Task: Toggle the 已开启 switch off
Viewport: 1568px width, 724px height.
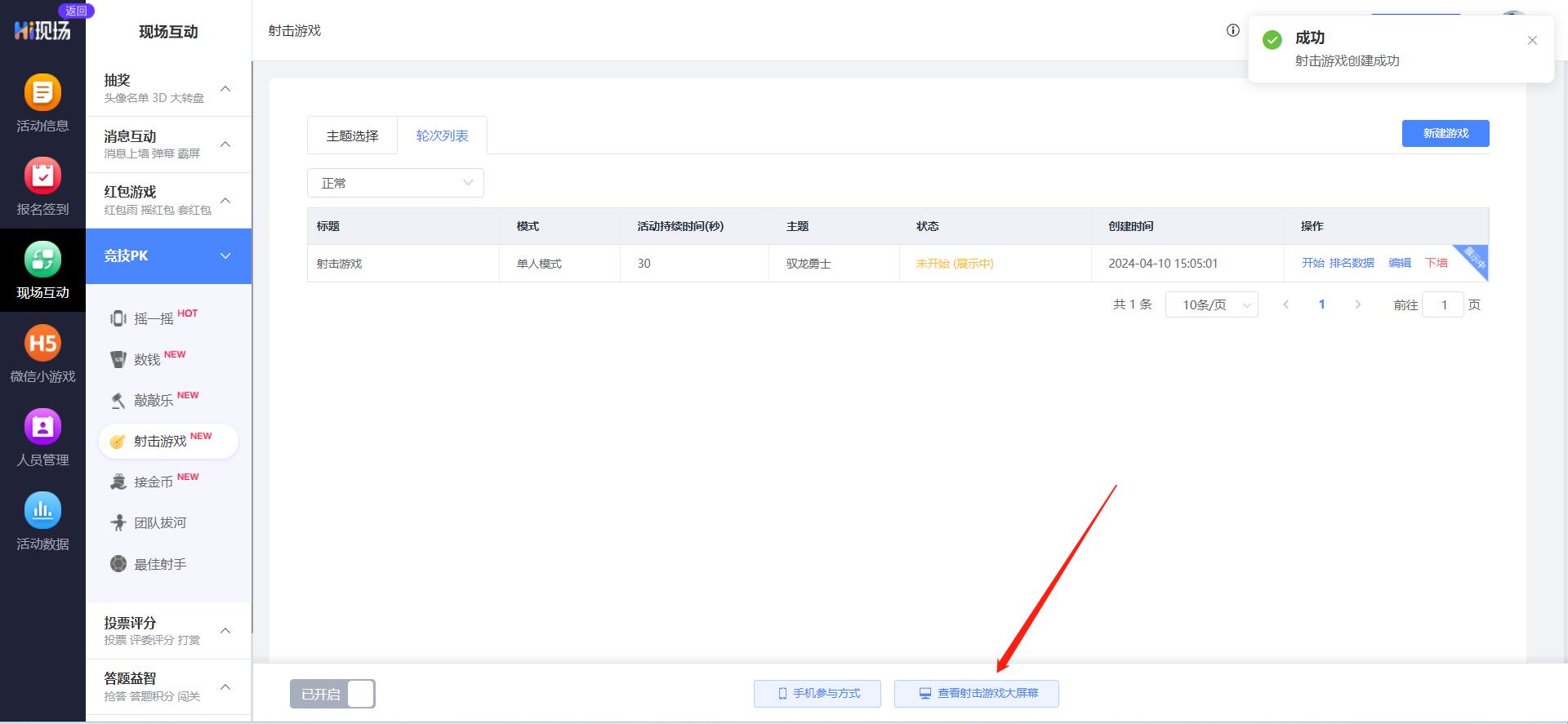Action: point(332,694)
